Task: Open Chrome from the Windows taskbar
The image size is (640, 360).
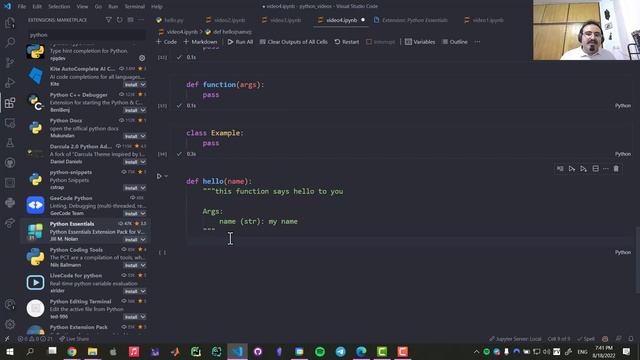Action: coord(72,351)
